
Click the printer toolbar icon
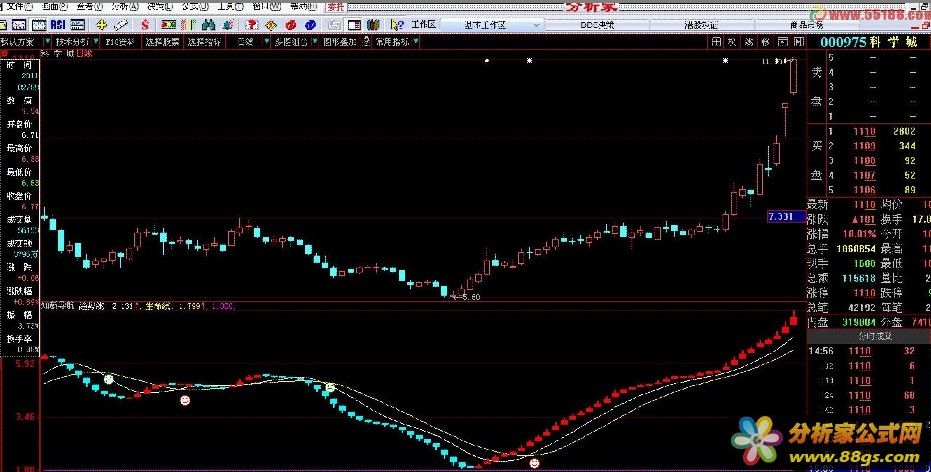[x=334, y=25]
